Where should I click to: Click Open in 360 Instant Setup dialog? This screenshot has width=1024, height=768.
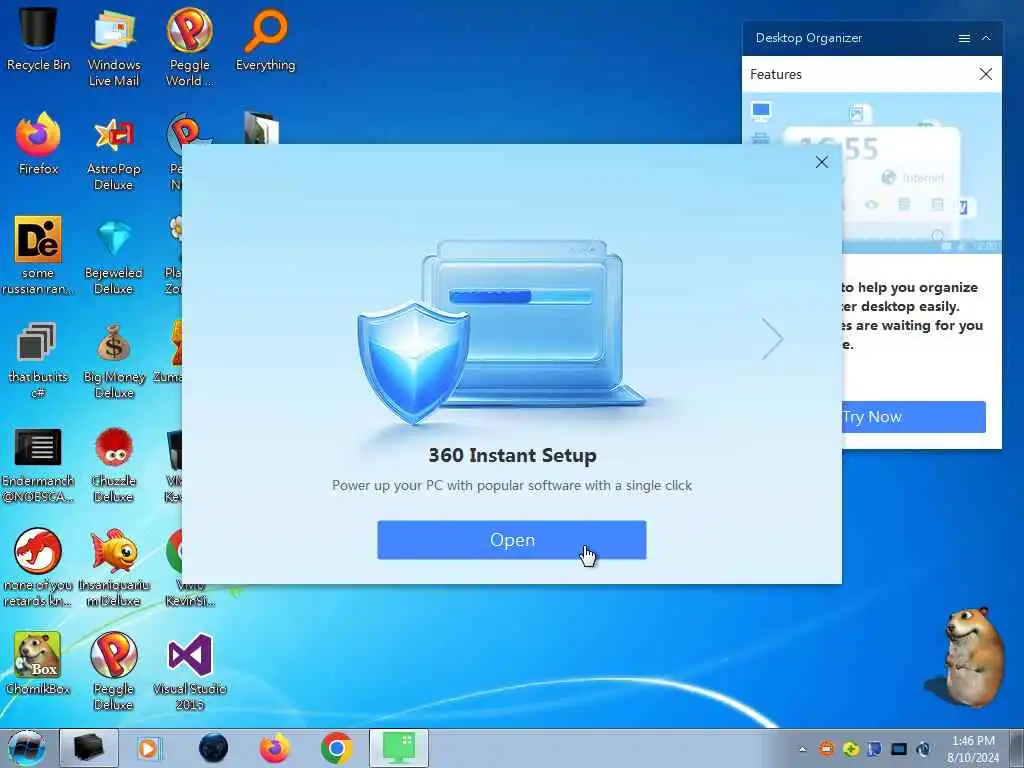coord(511,540)
